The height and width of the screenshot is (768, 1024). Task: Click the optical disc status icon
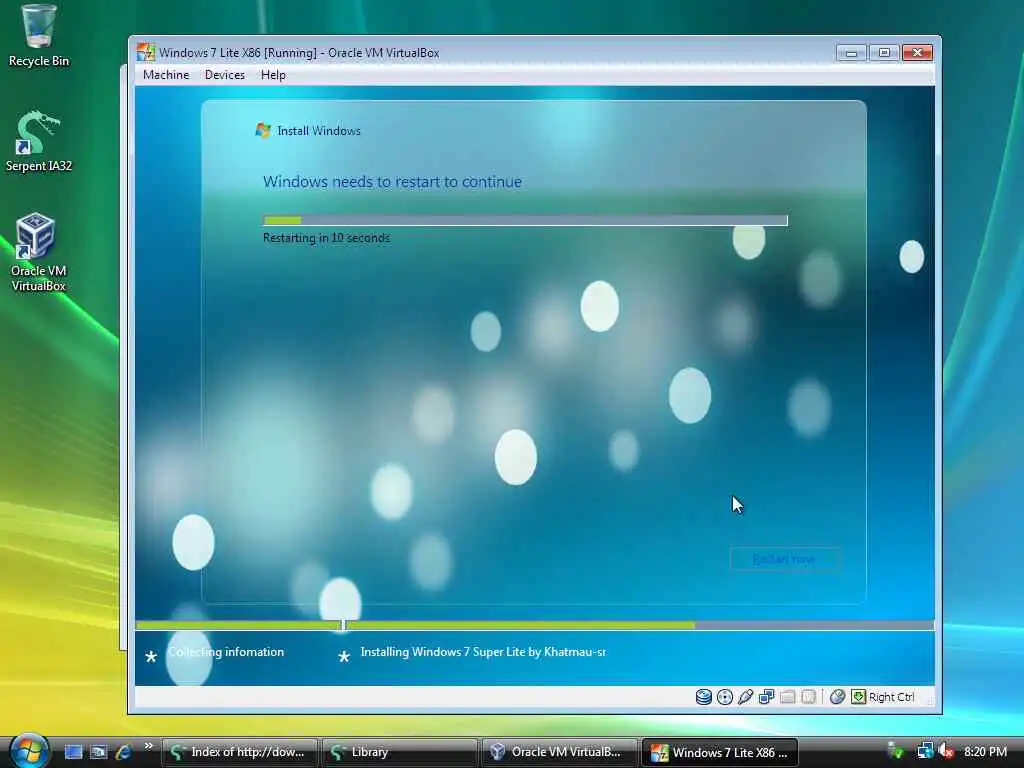[724, 697]
